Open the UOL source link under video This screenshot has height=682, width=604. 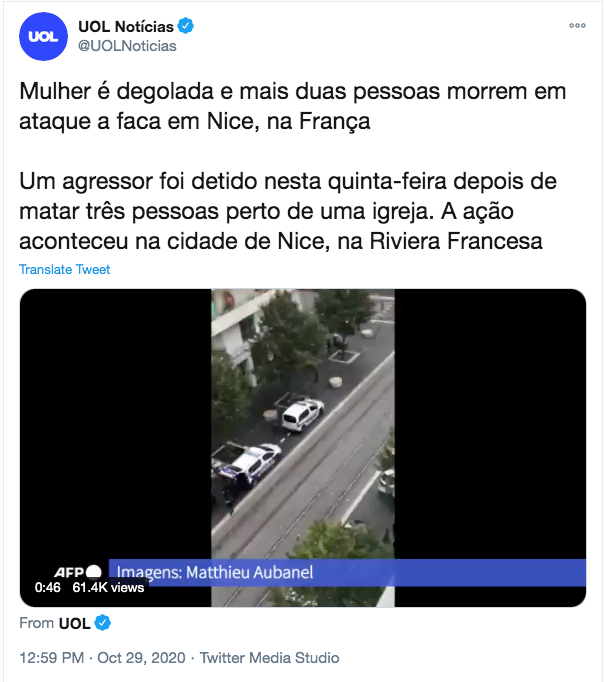74,623
